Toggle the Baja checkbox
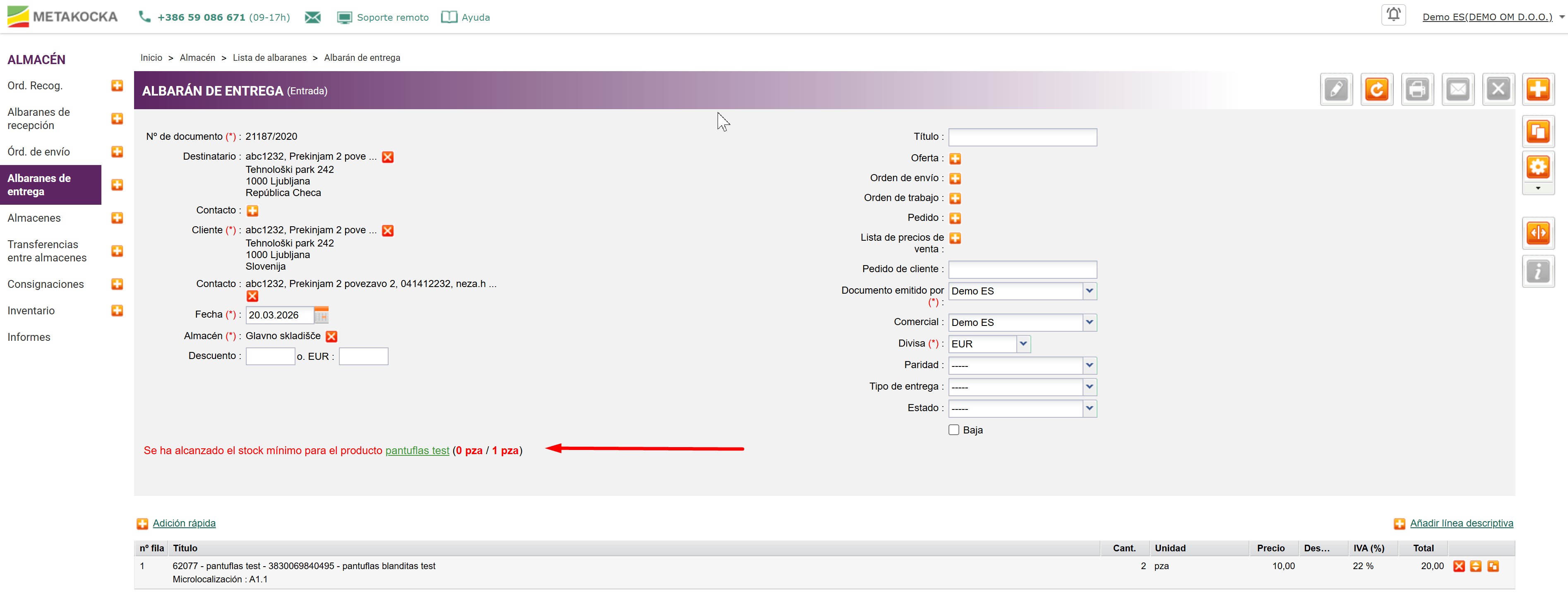The width and height of the screenshot is (1568, 596). 954,430
